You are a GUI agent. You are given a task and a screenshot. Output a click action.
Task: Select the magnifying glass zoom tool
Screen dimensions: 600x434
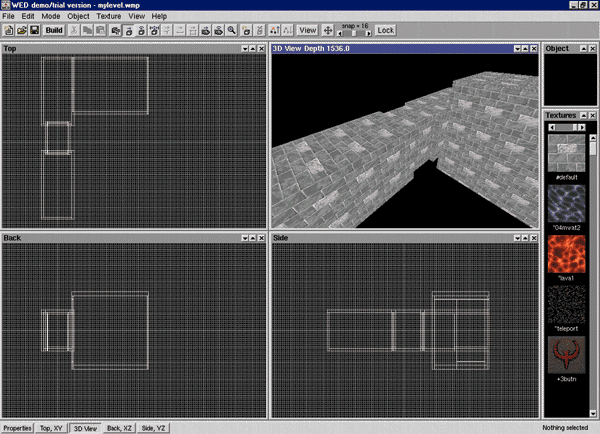[232, 31]
